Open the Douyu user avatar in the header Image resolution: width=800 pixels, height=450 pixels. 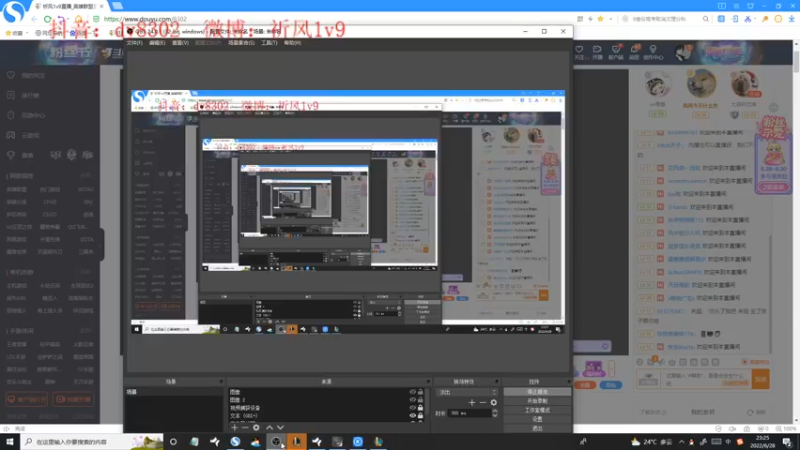[683, 52]
